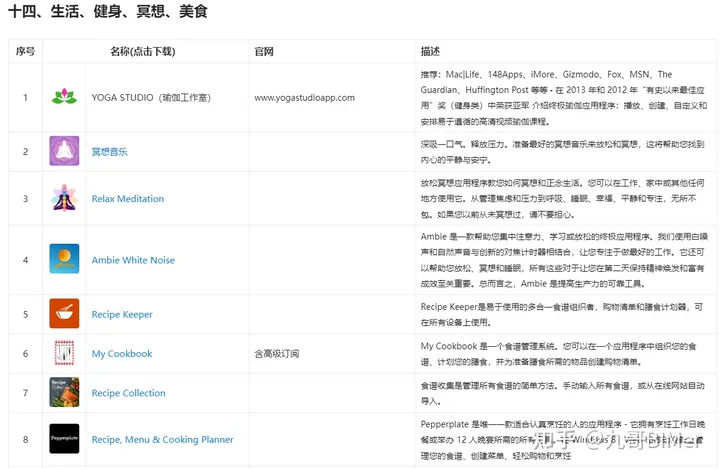Image resolution: width=720 pixels, height=469 pixels.
Task: Click the Recipe Collection description starting 食谱收集
Action: pos(562,393)
